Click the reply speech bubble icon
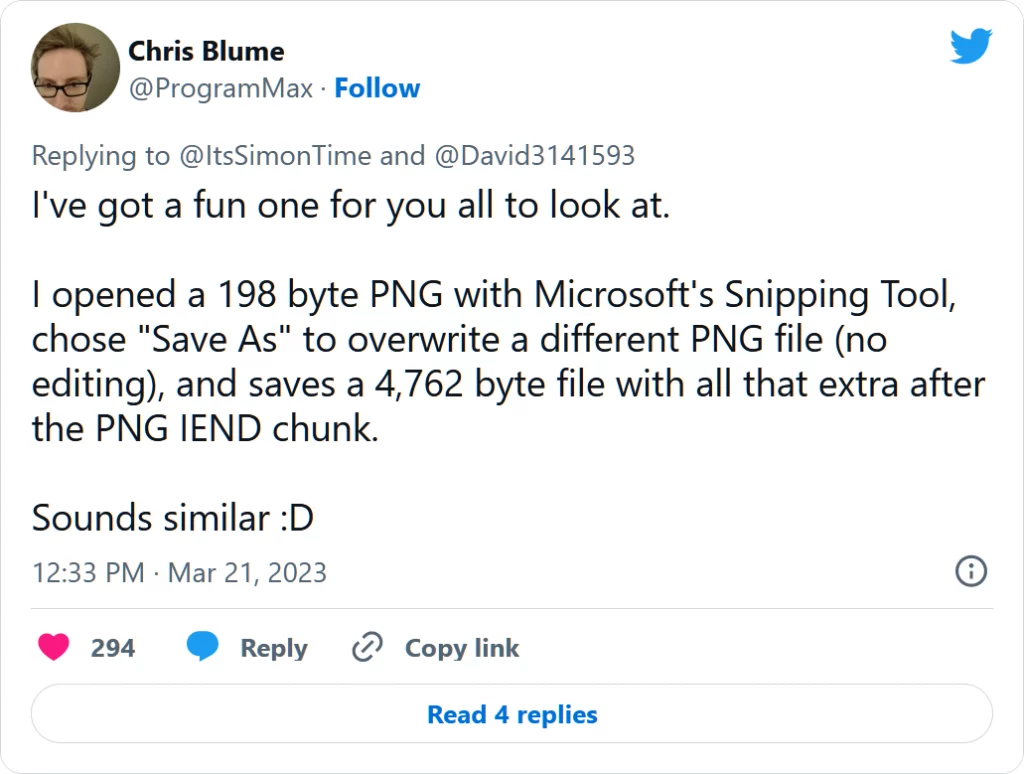The height and width of the screenshot is (774, 1024). (x=203, y=648)
